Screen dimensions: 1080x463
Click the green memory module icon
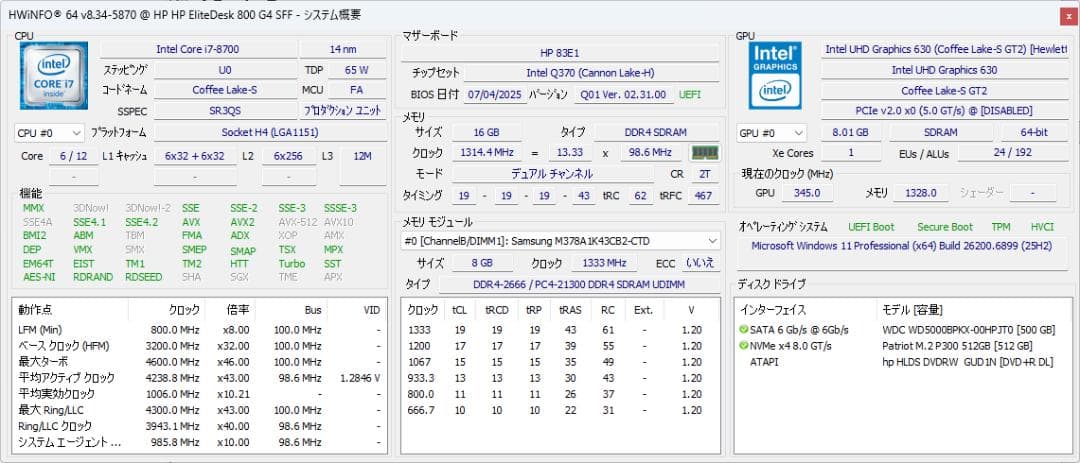tap(705, 152)
